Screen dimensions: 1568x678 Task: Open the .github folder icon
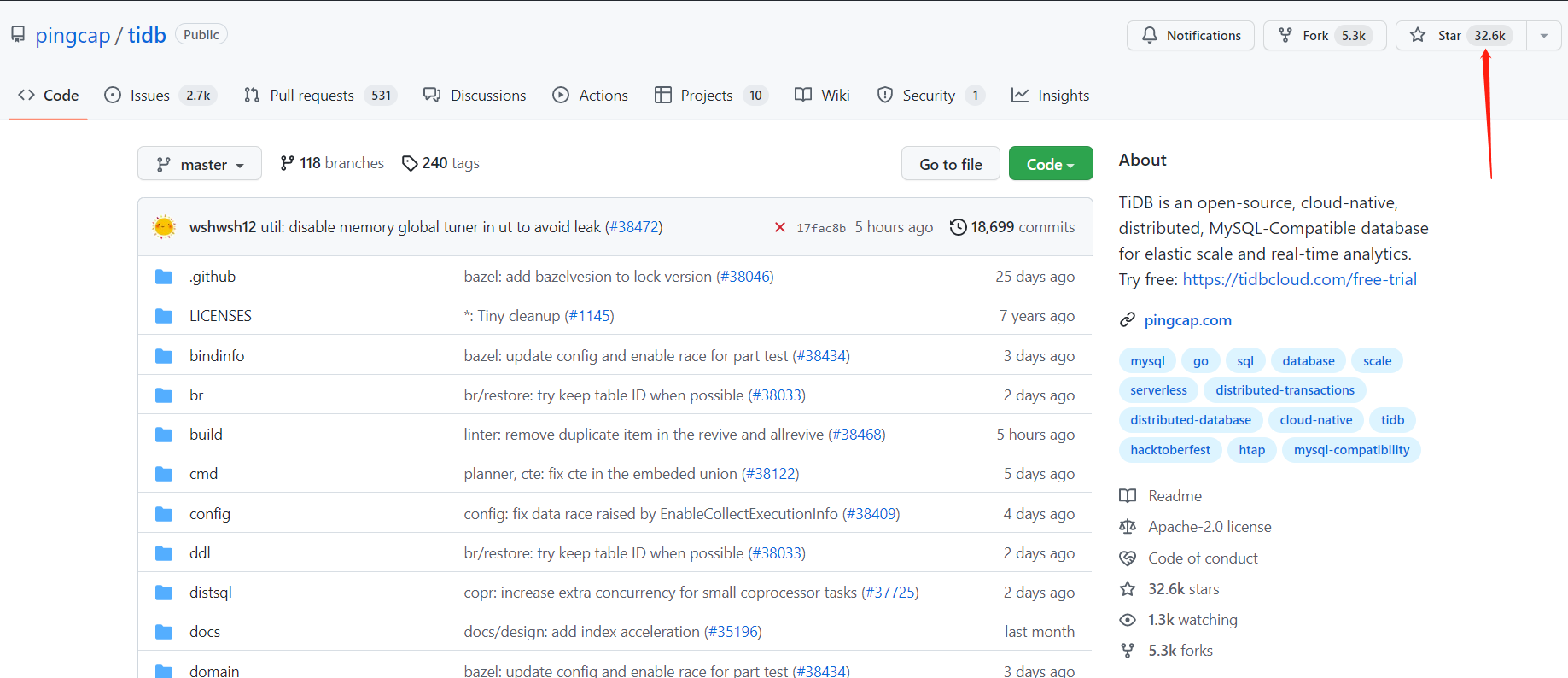[164, 277]
